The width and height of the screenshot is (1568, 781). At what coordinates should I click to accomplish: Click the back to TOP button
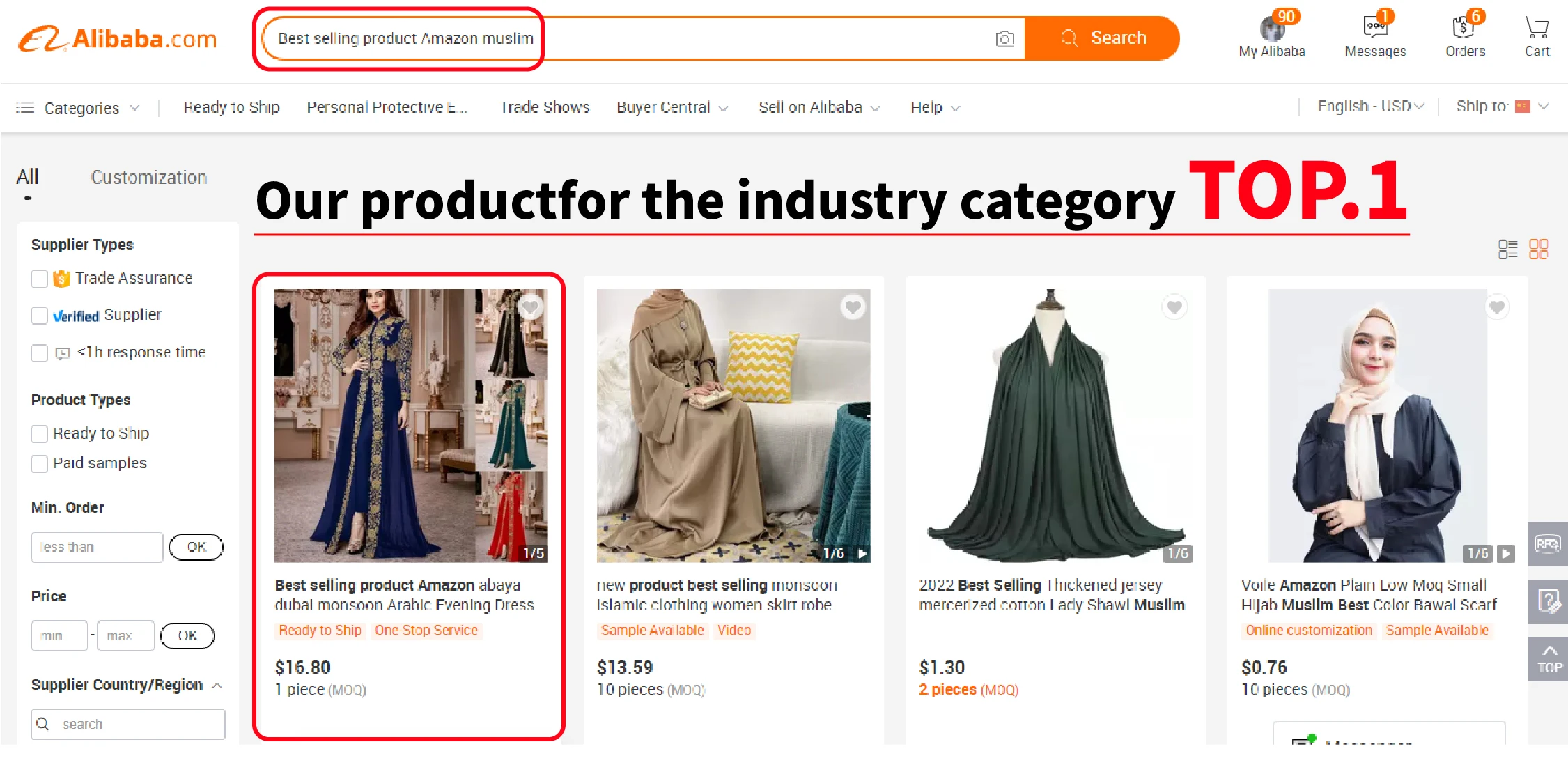coord(1548,659)
